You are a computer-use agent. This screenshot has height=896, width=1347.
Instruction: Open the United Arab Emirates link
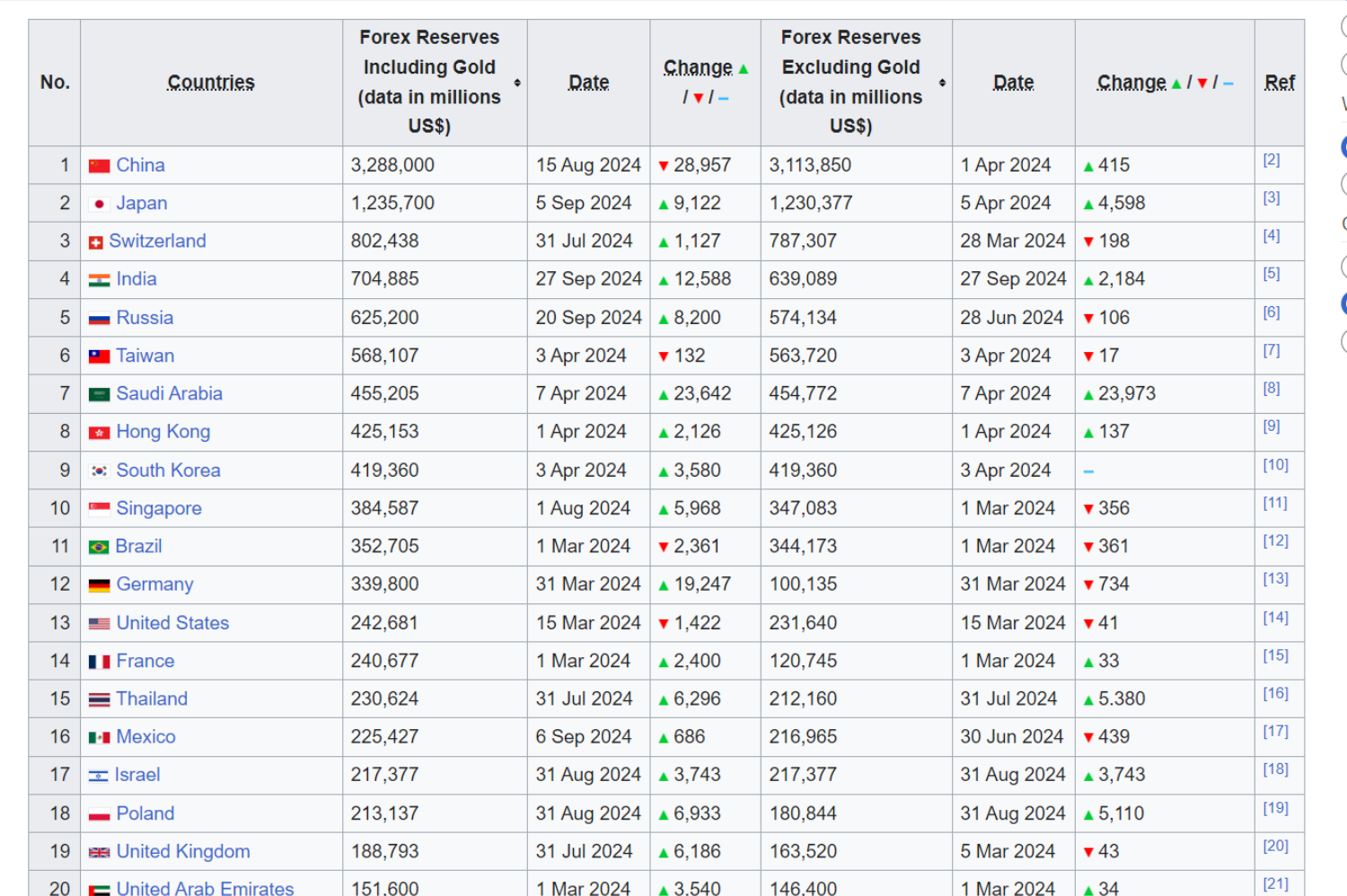pyautogui.click(x=205, y=888)
